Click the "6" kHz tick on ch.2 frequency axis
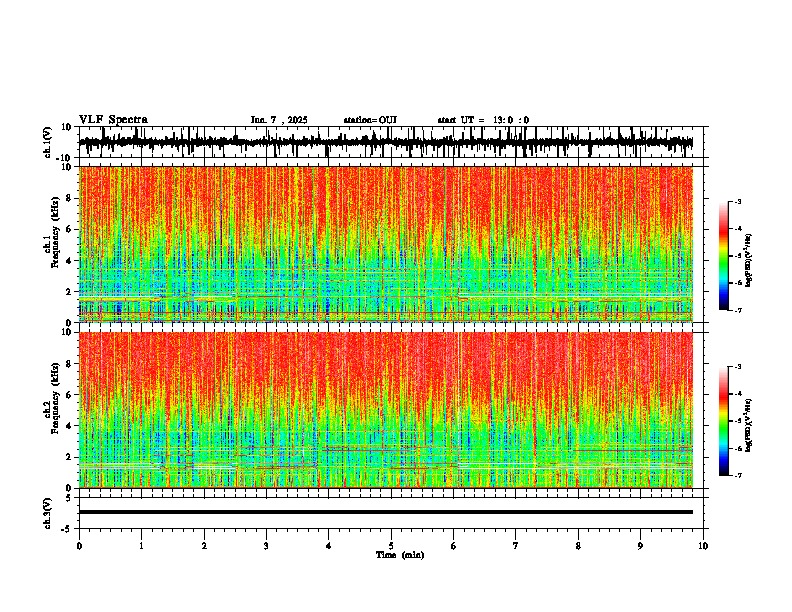 pos(70,395)
